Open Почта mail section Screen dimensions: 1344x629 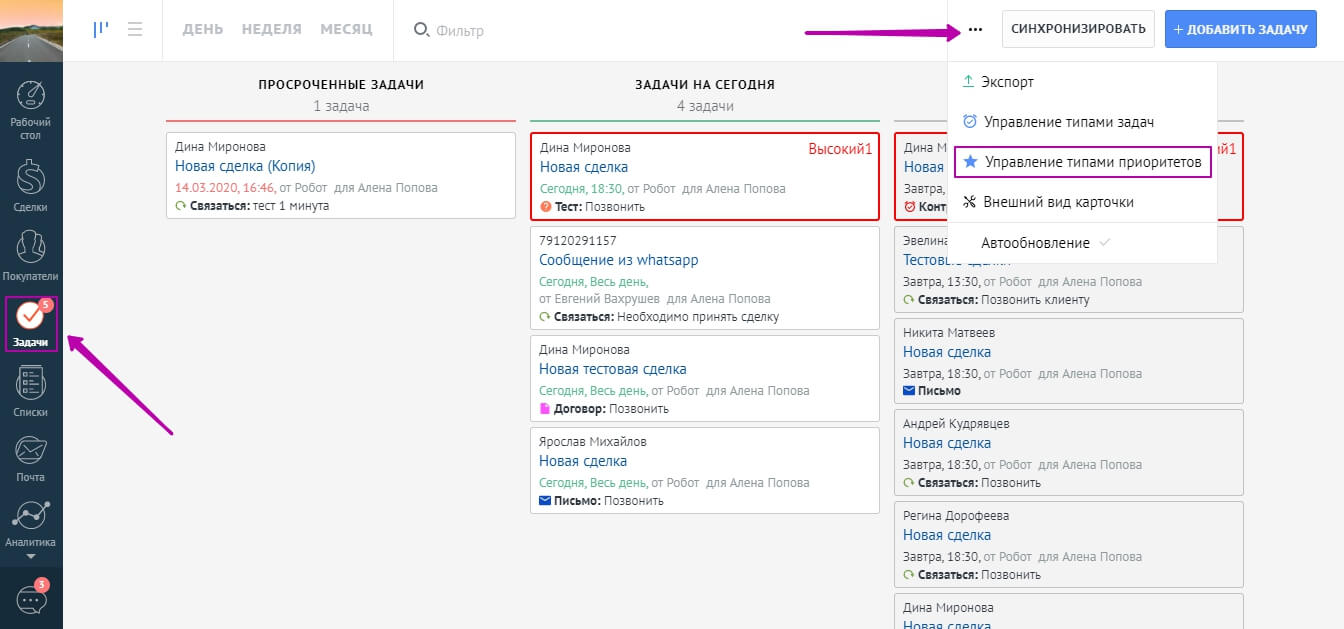31,458
